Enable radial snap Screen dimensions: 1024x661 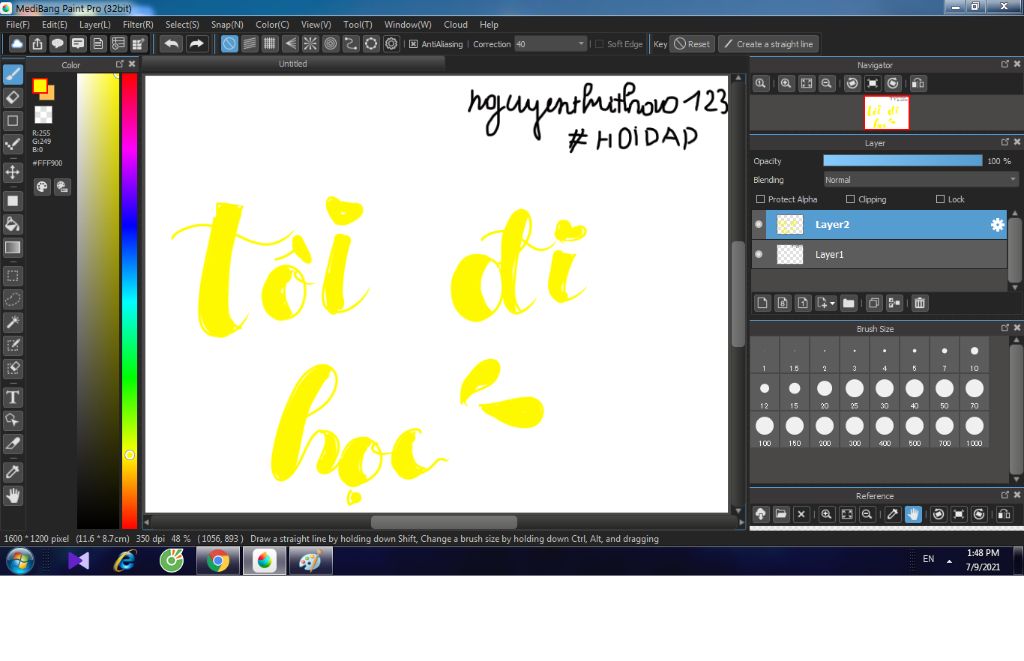[310, 44]
